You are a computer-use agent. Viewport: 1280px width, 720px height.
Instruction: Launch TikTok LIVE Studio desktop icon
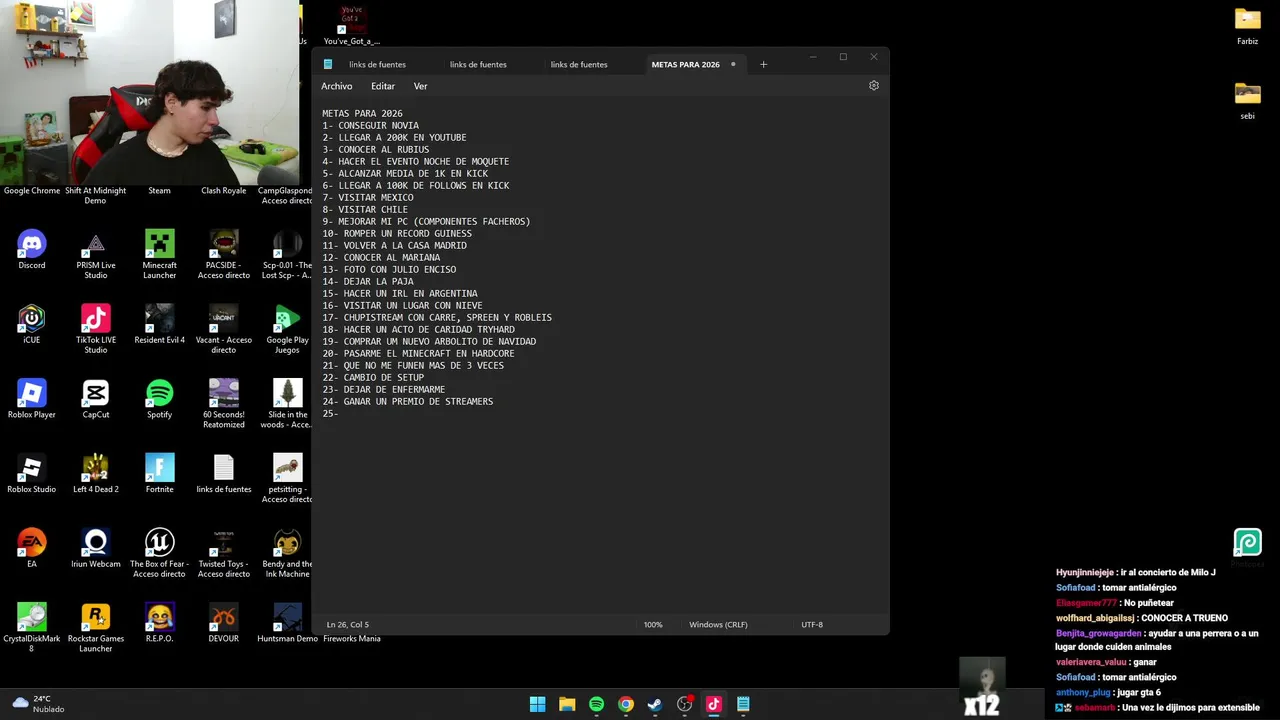tap(96, 330)
